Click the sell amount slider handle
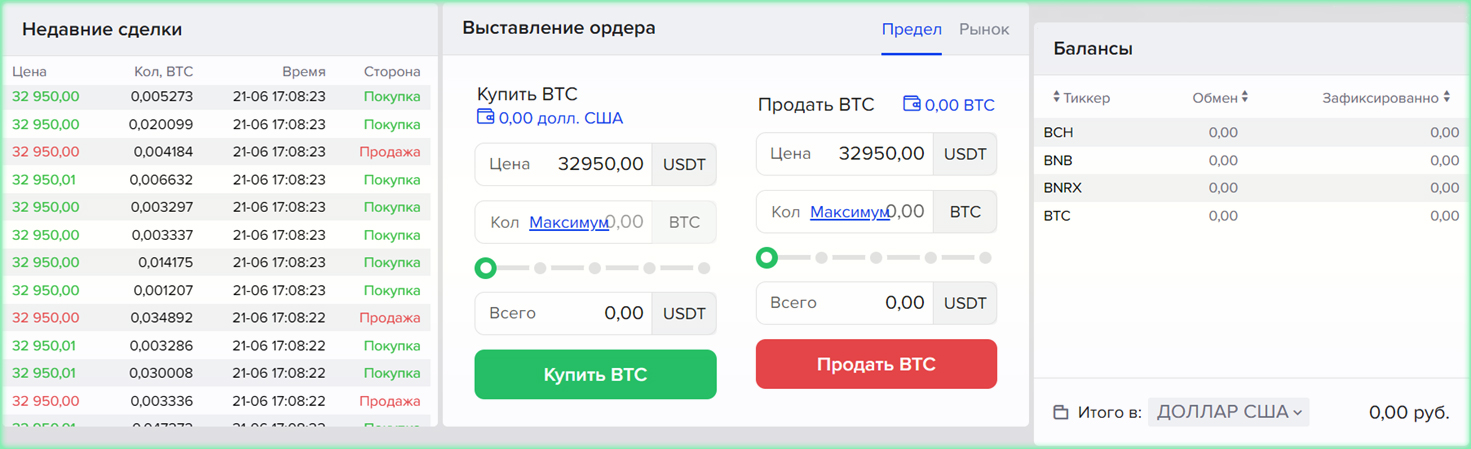The image size is (1471, 449). pyautogui.click(x=767, y=258)
